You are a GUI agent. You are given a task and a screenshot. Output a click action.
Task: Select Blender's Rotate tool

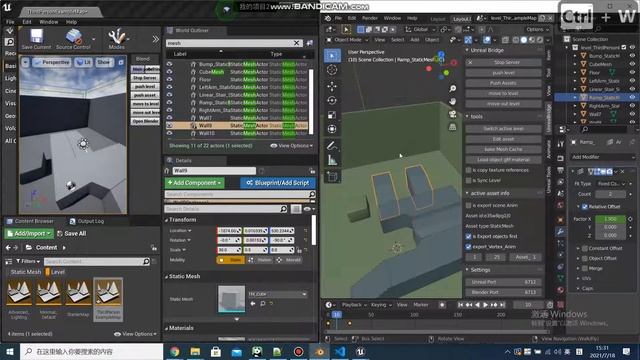coord(332,100)
